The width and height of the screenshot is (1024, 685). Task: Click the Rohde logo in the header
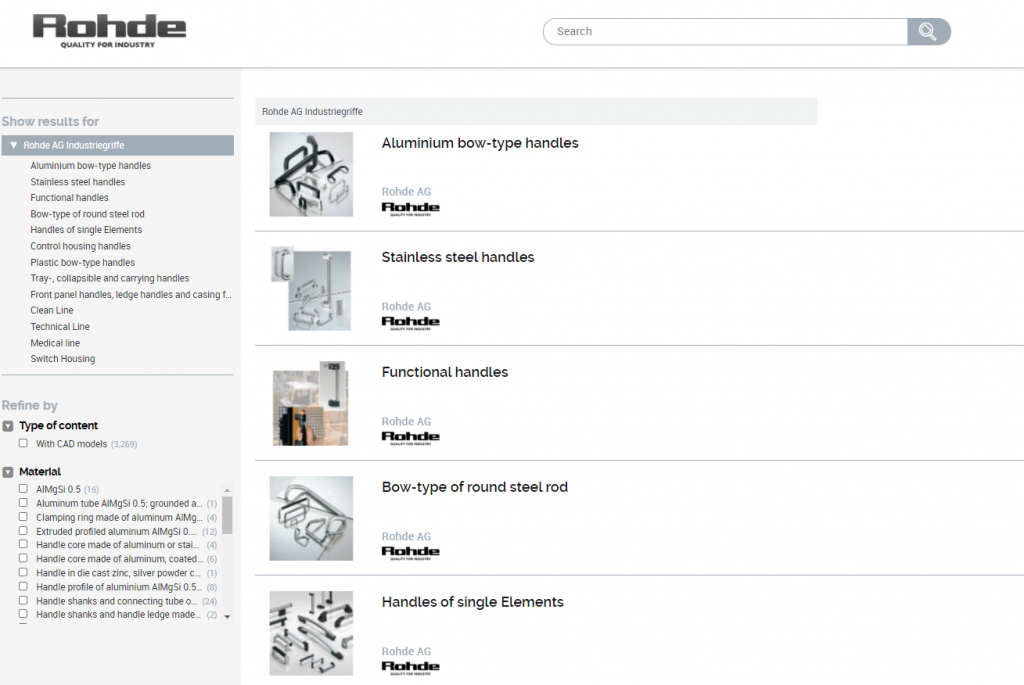click(x=109, y=30)
